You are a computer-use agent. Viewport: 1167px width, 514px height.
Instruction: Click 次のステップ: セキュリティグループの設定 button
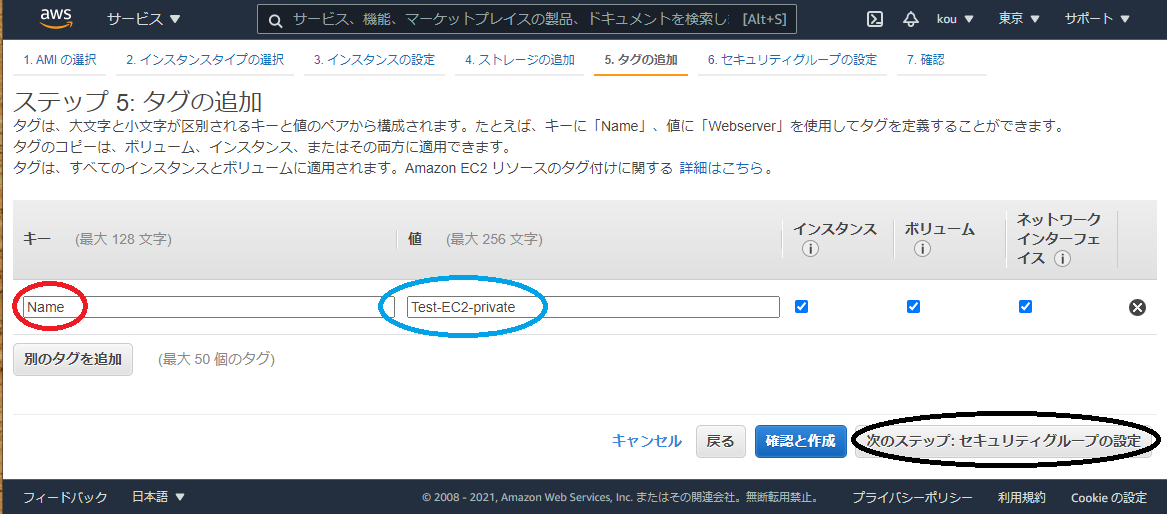click(1004, 441)
